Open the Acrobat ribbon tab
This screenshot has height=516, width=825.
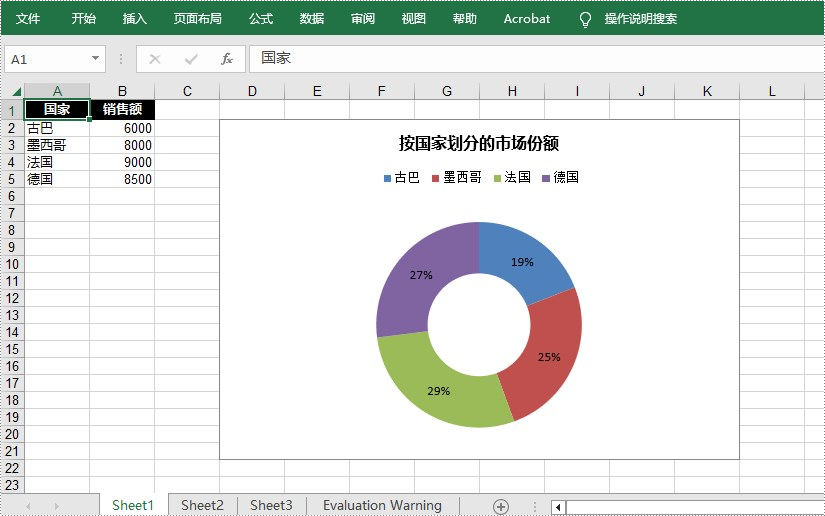coord(527,19)
